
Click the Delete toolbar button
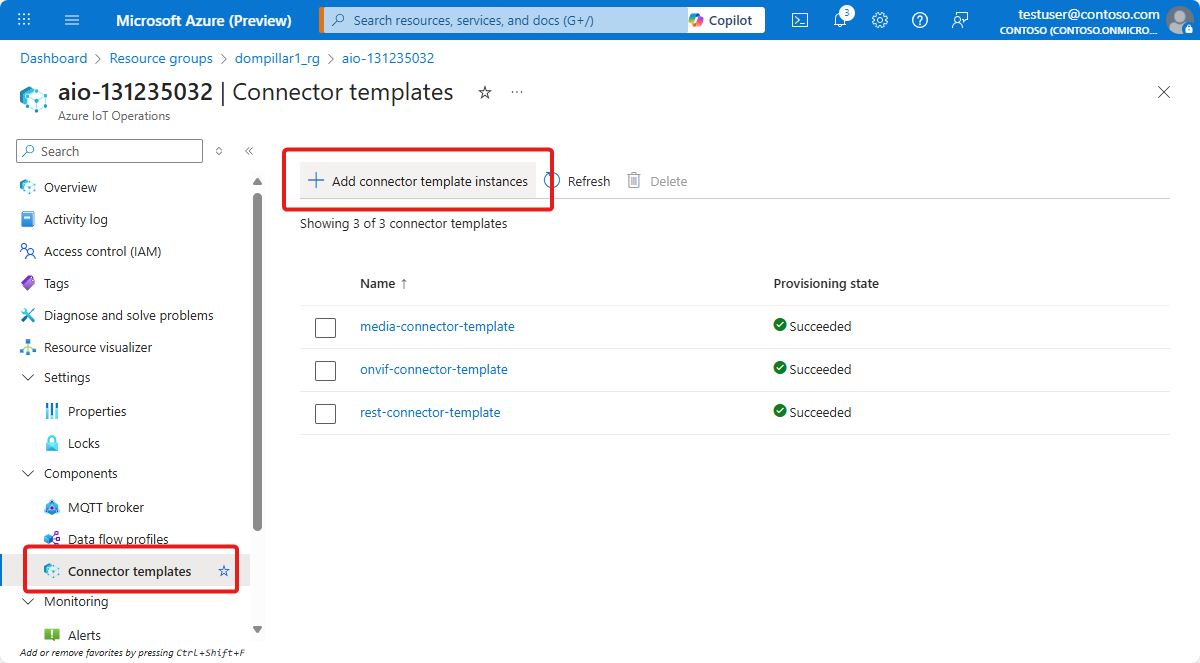tap(657, 181)
